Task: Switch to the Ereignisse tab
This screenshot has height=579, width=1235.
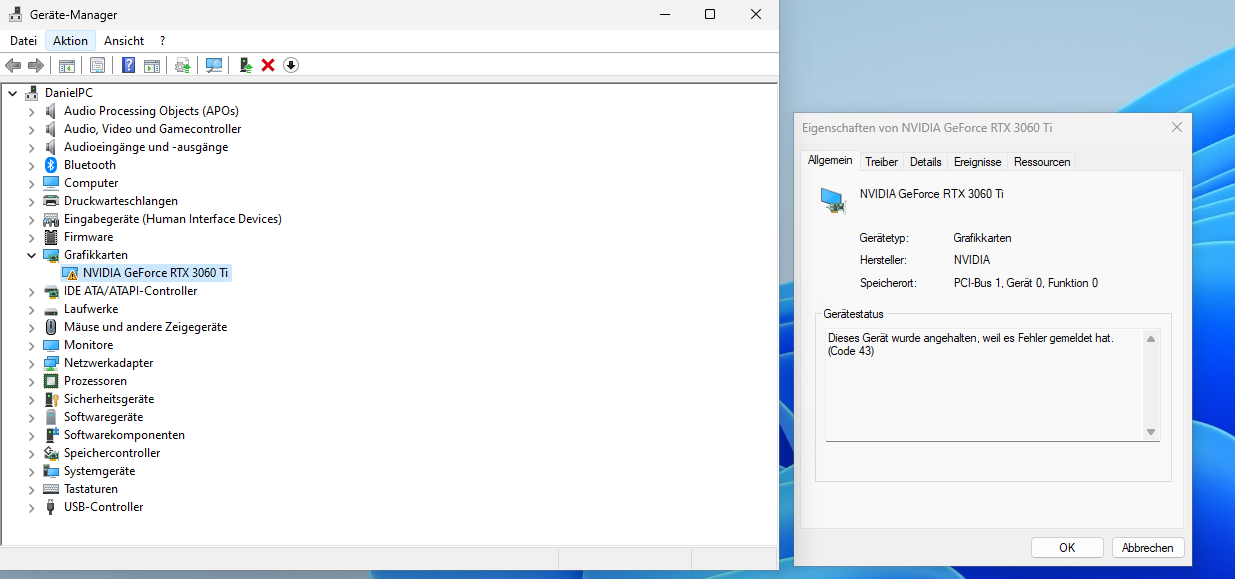Action: point(978,162)
